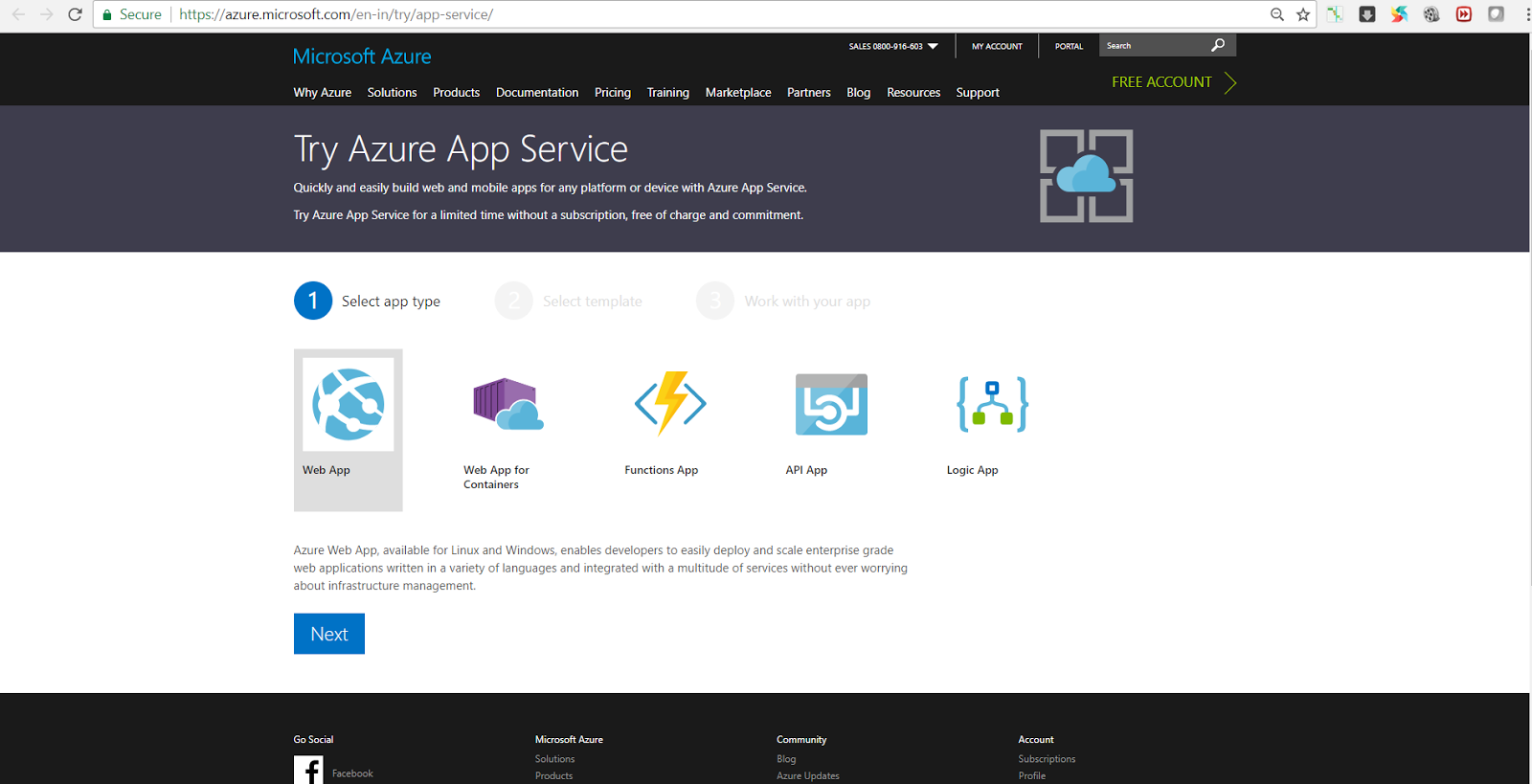Open the first green browser extension icon
Screen dimensions: 1532x784
pyautogui.click(x=1335, y=14)
